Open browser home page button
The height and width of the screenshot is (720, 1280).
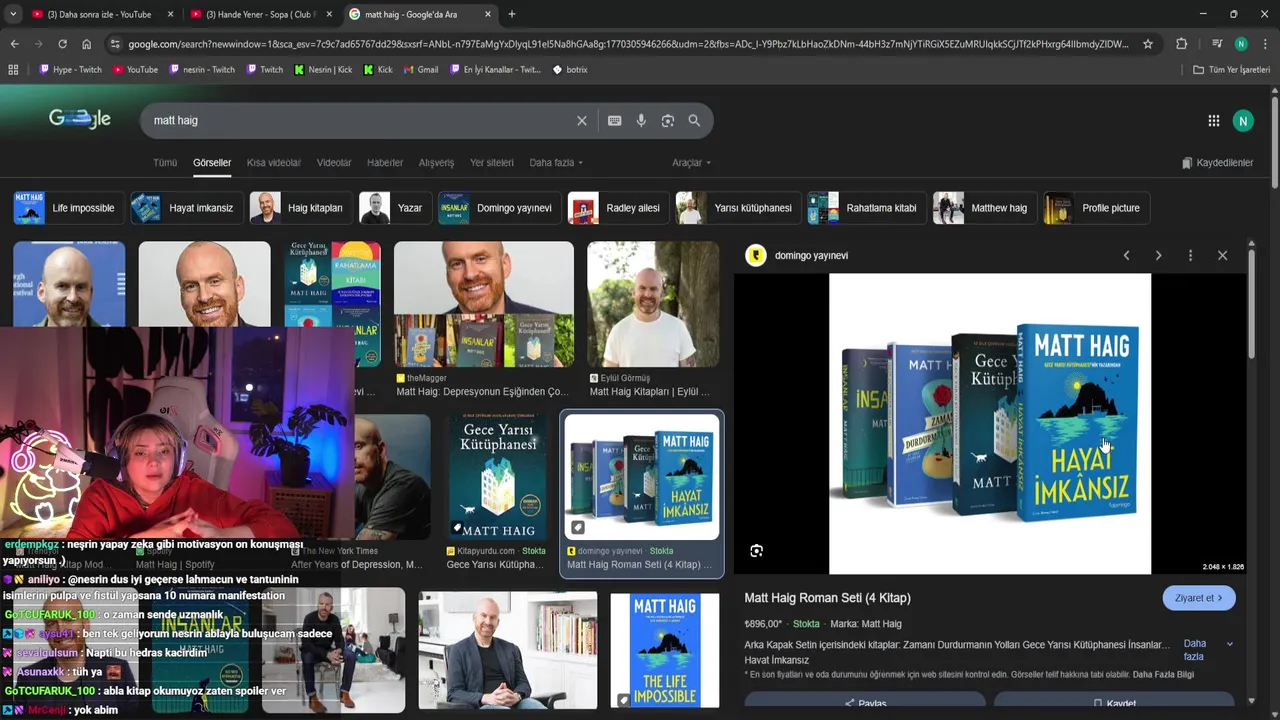87,44
